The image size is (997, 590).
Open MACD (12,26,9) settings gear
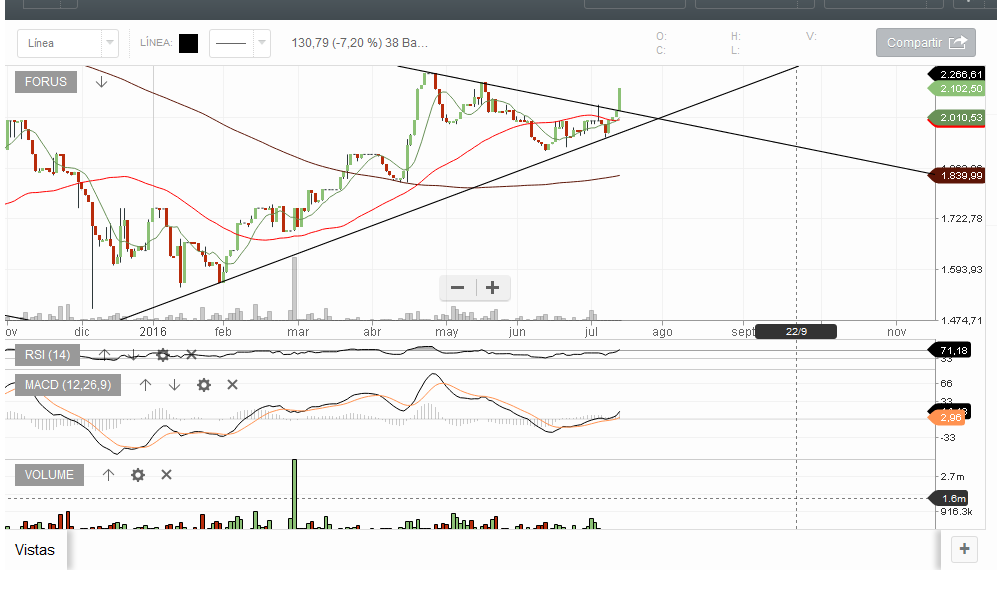point(204,385)
